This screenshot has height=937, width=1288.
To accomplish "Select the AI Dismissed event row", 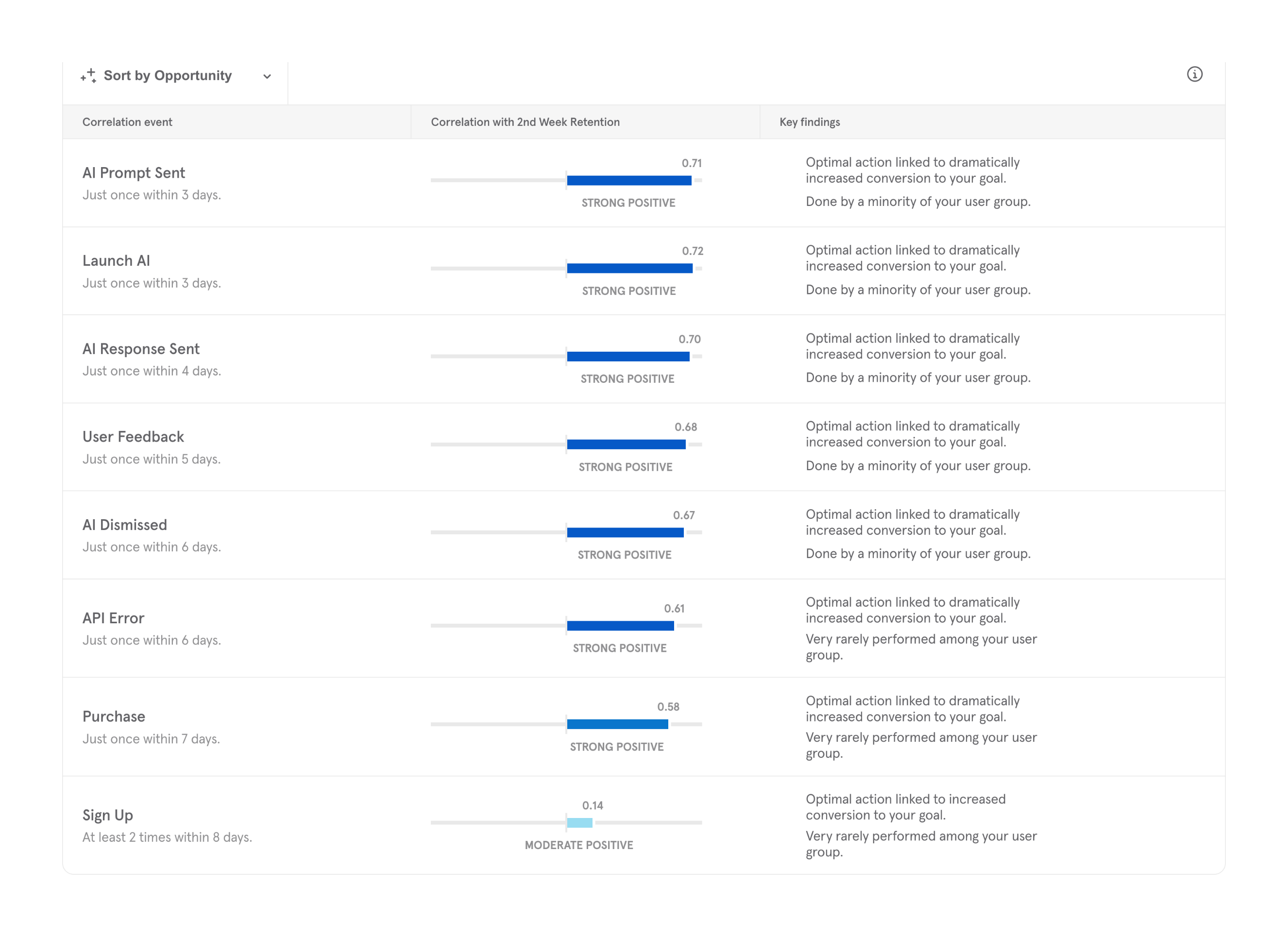I will tap(124, 525).
